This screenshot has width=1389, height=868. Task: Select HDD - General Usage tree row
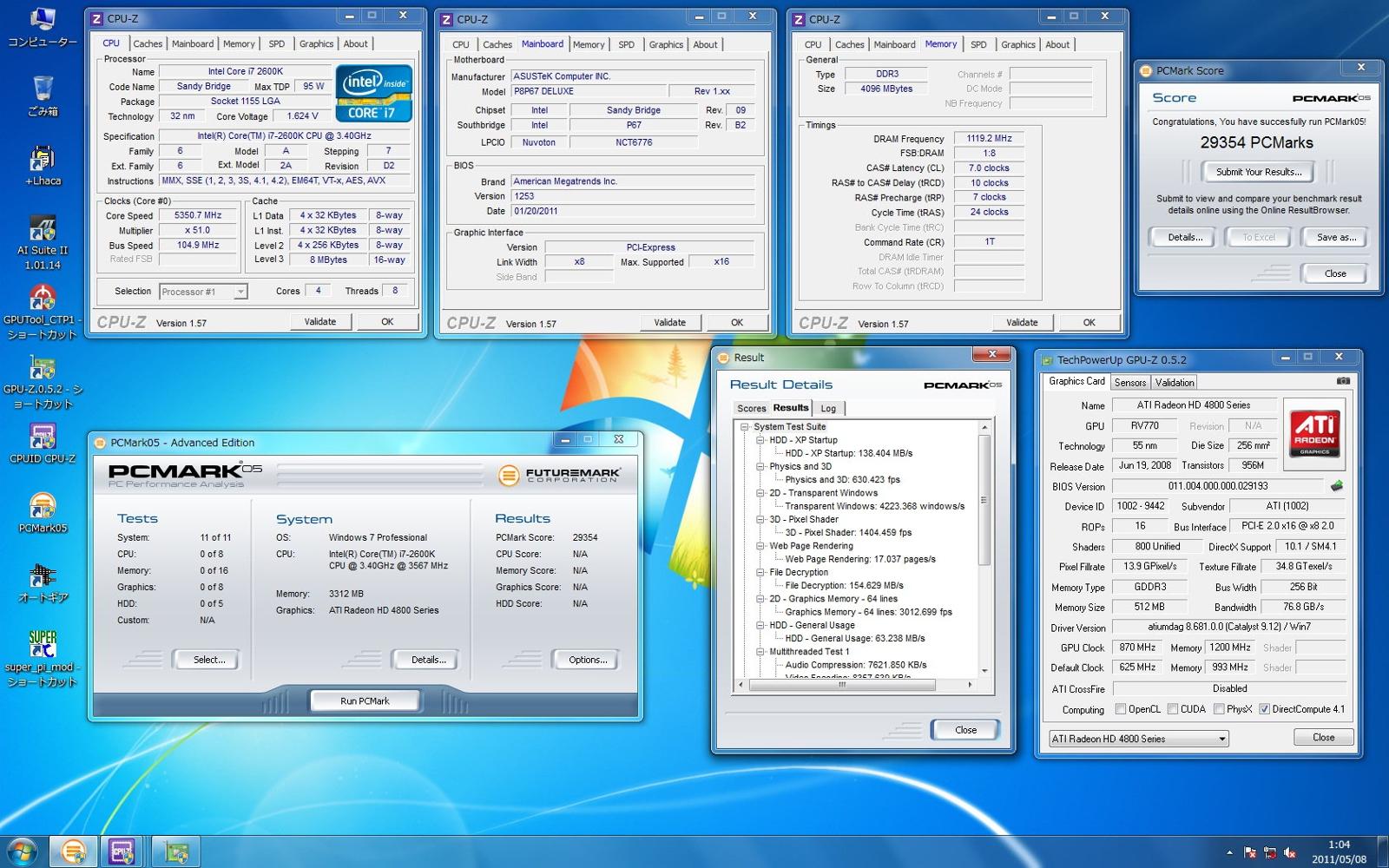click(x=812, y=625)
